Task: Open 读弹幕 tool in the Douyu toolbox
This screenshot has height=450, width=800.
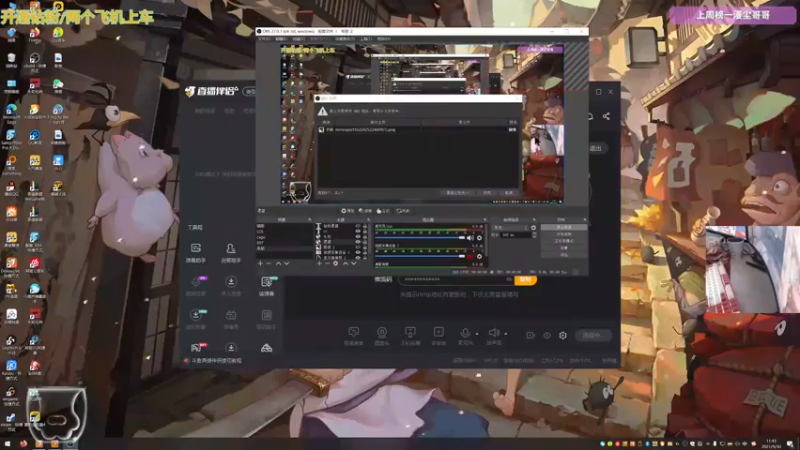Action: [x=266, y=287]
